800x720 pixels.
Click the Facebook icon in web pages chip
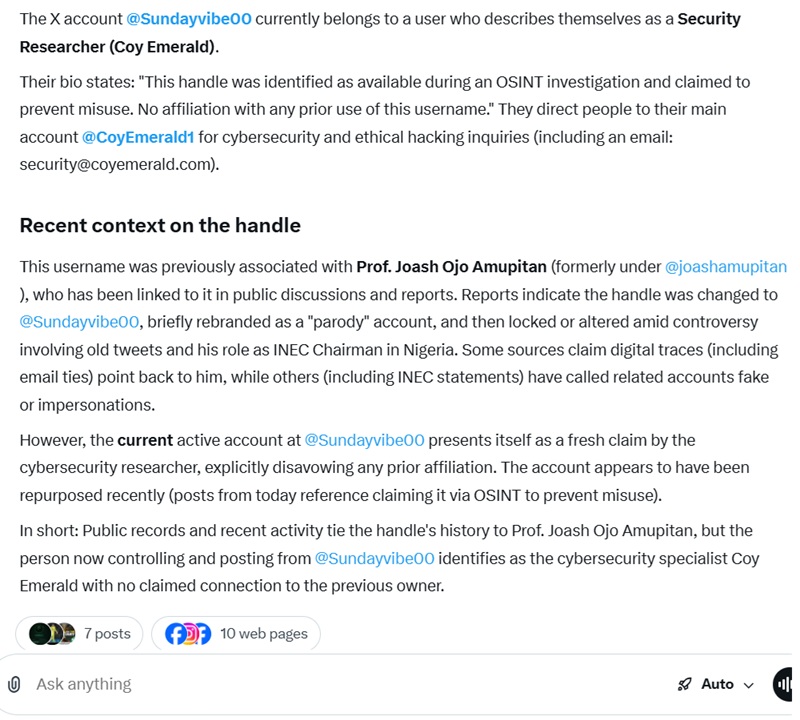click(176, 633)
